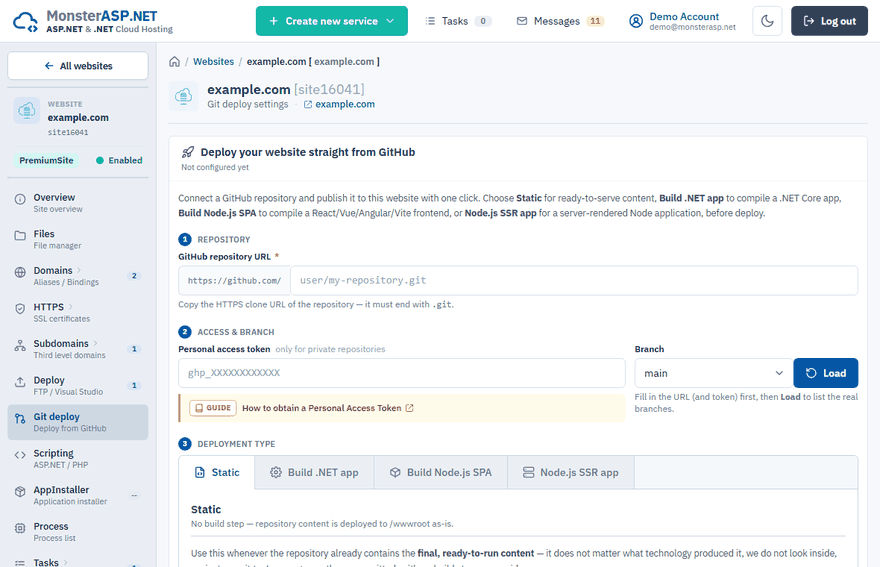Click the GUIDE badge

213,408
